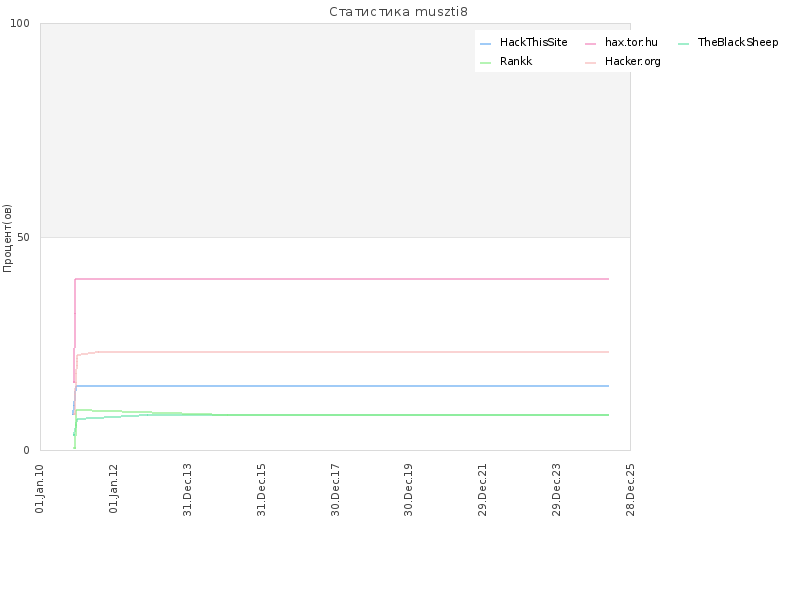Click the Процент(ов) y-axis label
This screenshot has width=800, height=600.
click(x=7, y=238)
